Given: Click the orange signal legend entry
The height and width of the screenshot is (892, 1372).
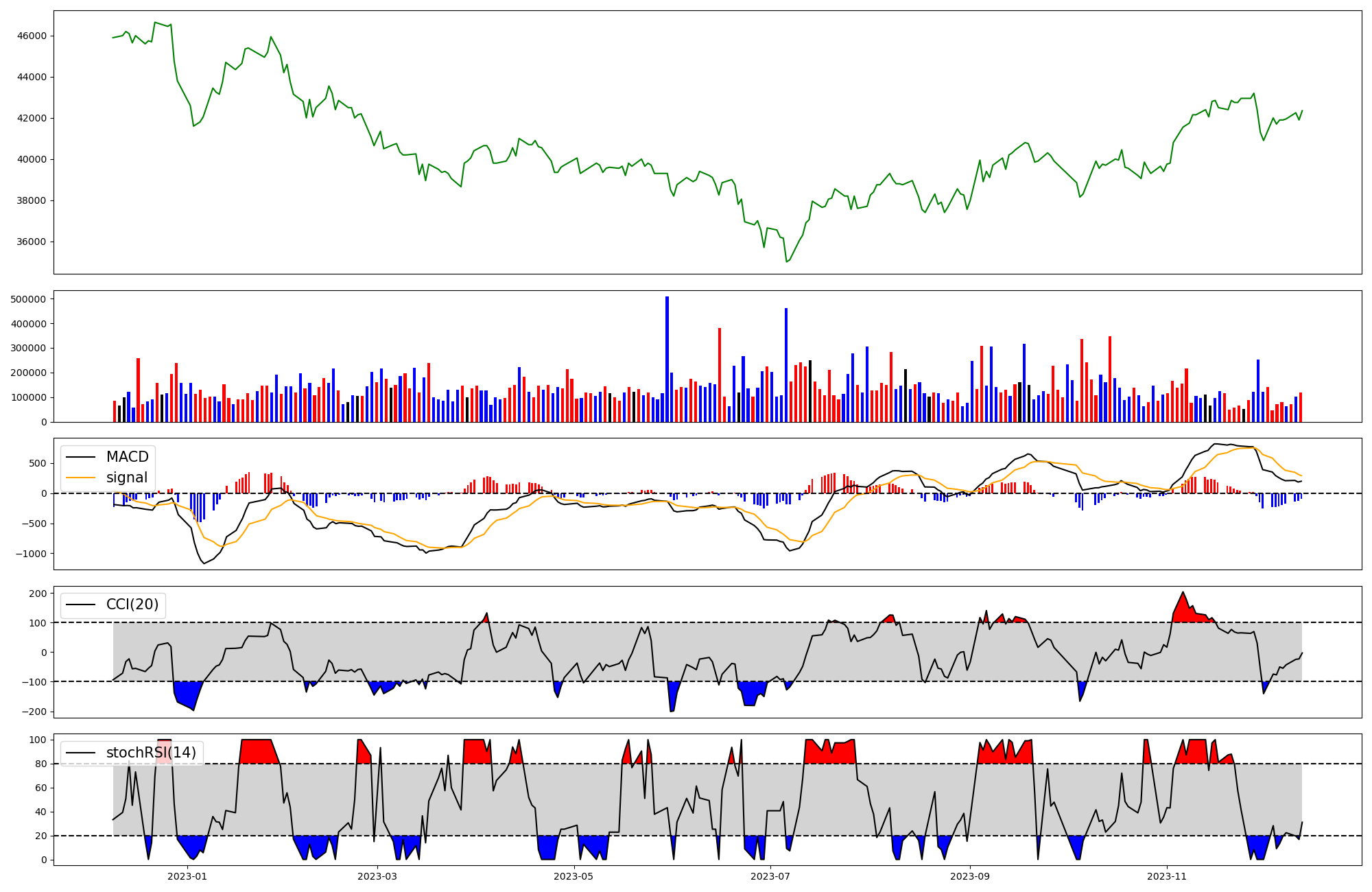Looking at the screenshot, I should 126,478.
